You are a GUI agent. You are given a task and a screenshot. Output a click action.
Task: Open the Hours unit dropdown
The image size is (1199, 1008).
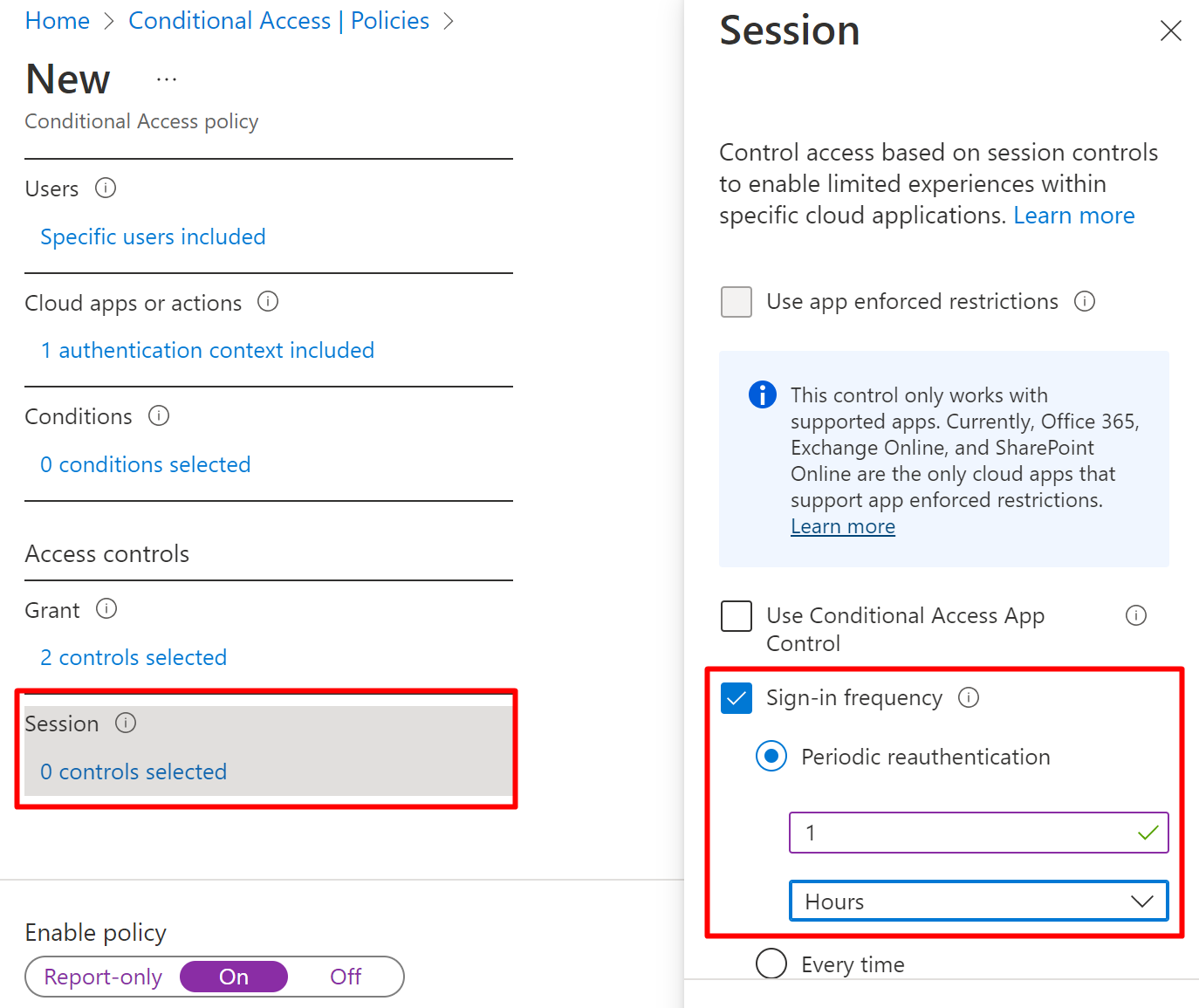click(x=978, y=901)
